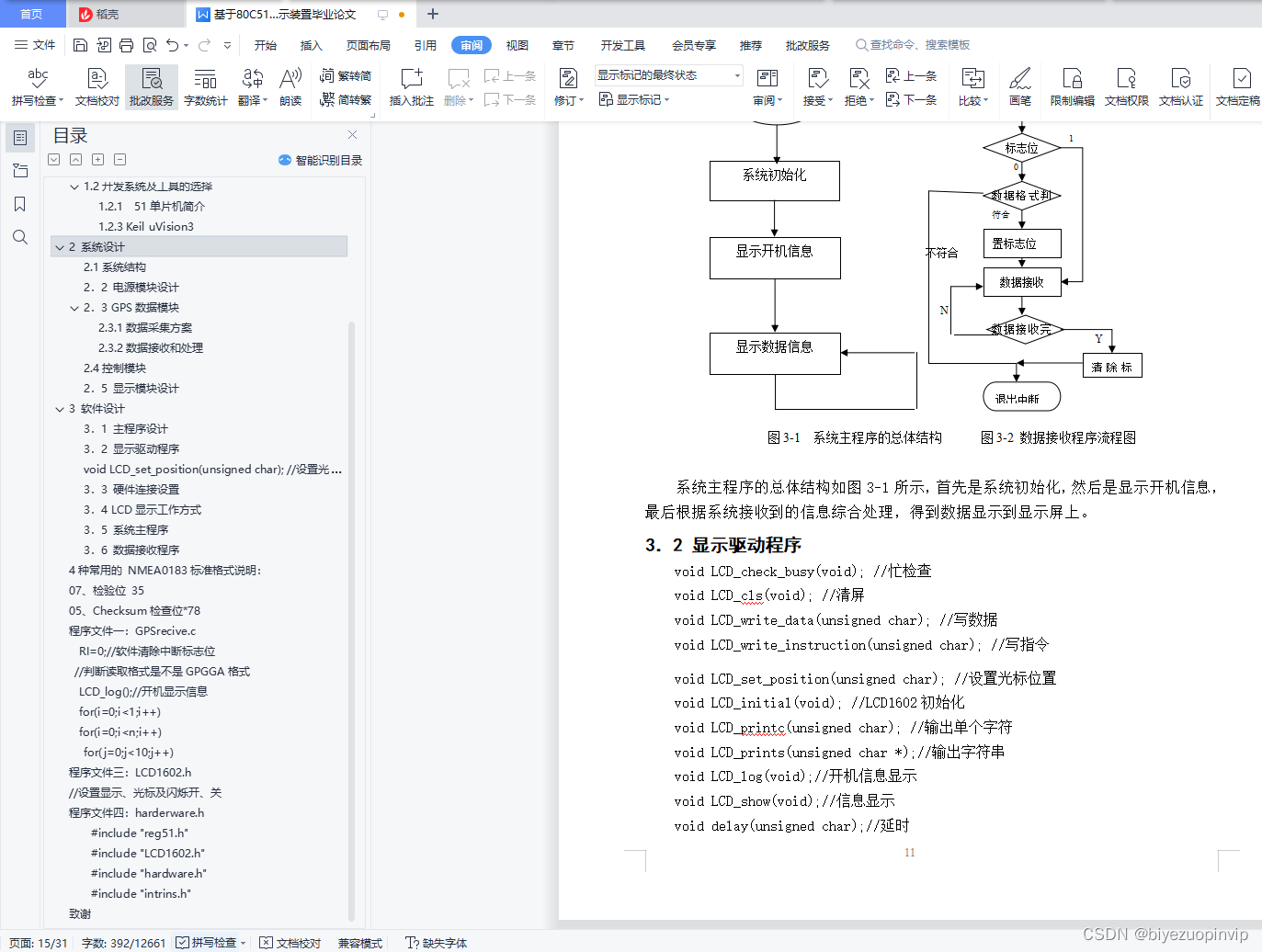The image size is (1262, 952).
Task: Open the 显示标记 options dropdown
Action: tap(634, 99)
